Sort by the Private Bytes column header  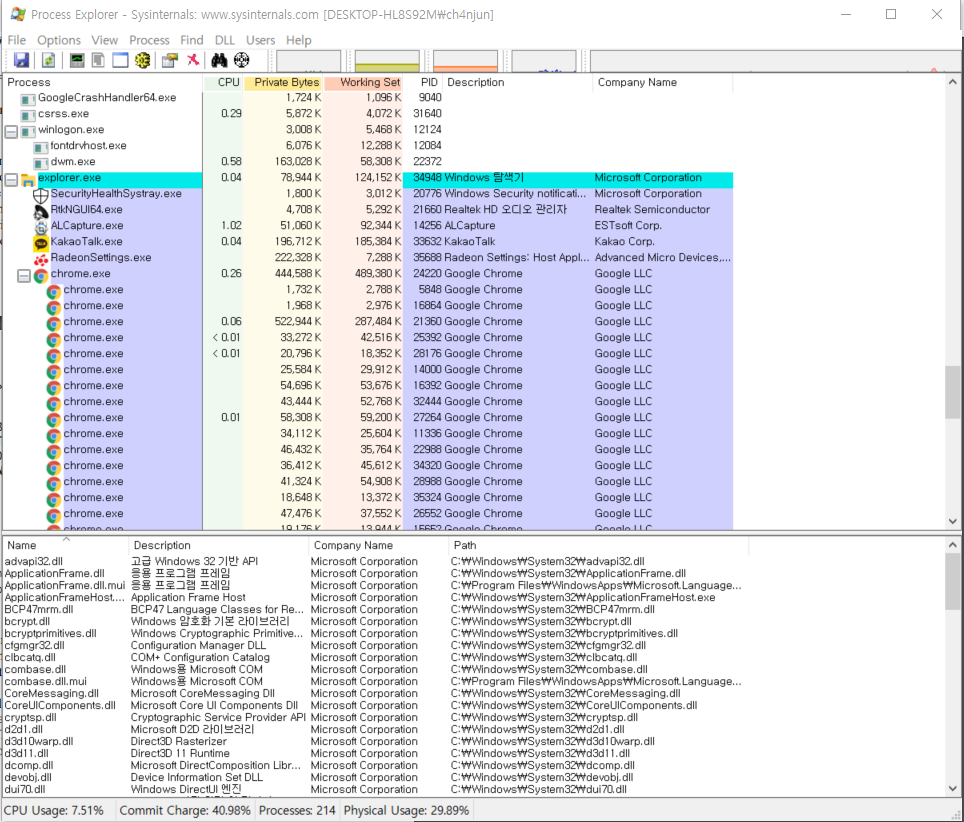click(283, 82)
